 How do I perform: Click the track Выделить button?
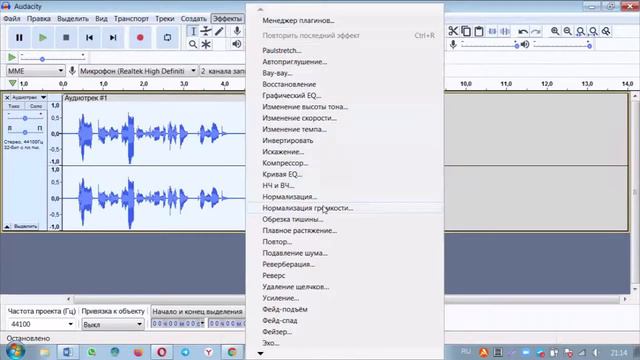[x=25, y=226]
